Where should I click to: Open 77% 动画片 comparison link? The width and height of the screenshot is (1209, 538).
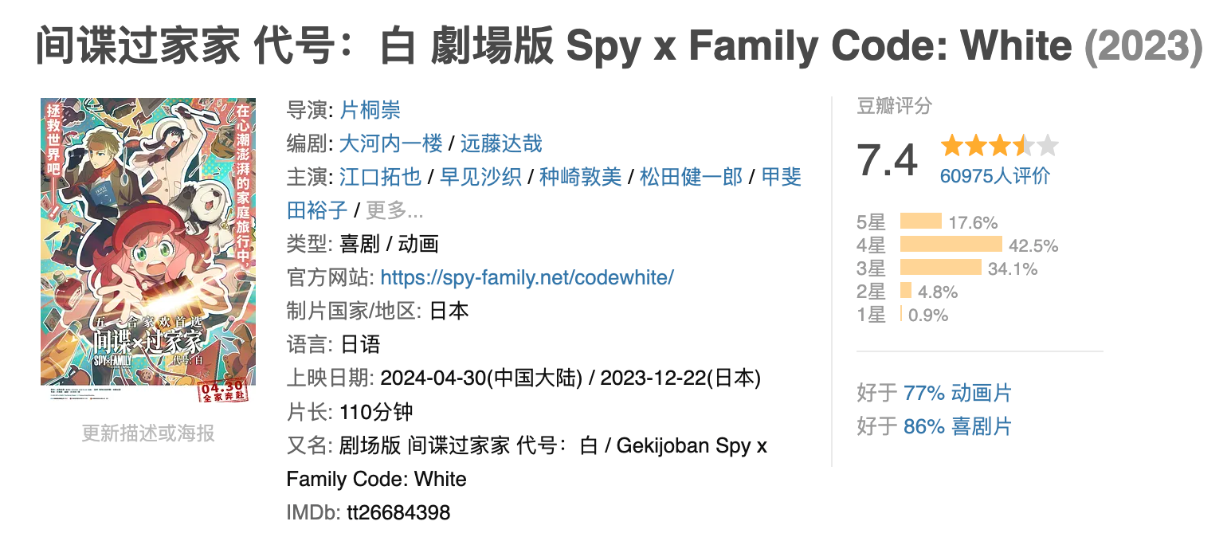(x=957, y=393)
